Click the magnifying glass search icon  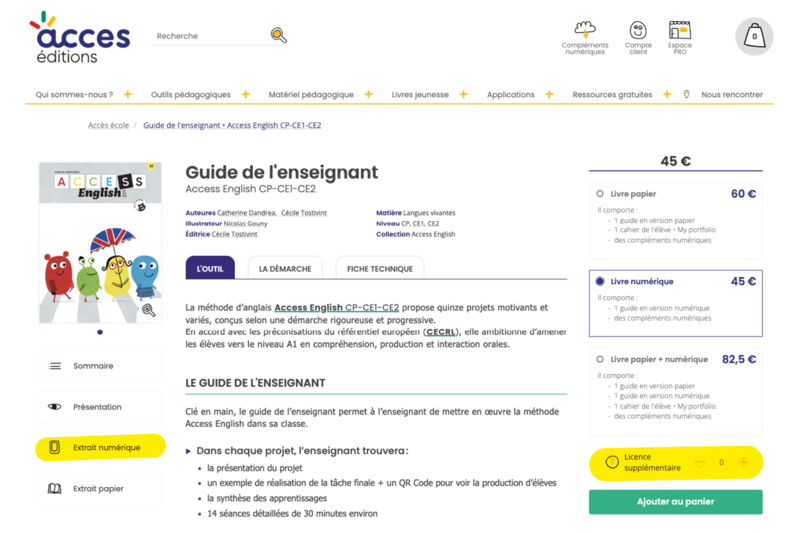tap(279, 35)
